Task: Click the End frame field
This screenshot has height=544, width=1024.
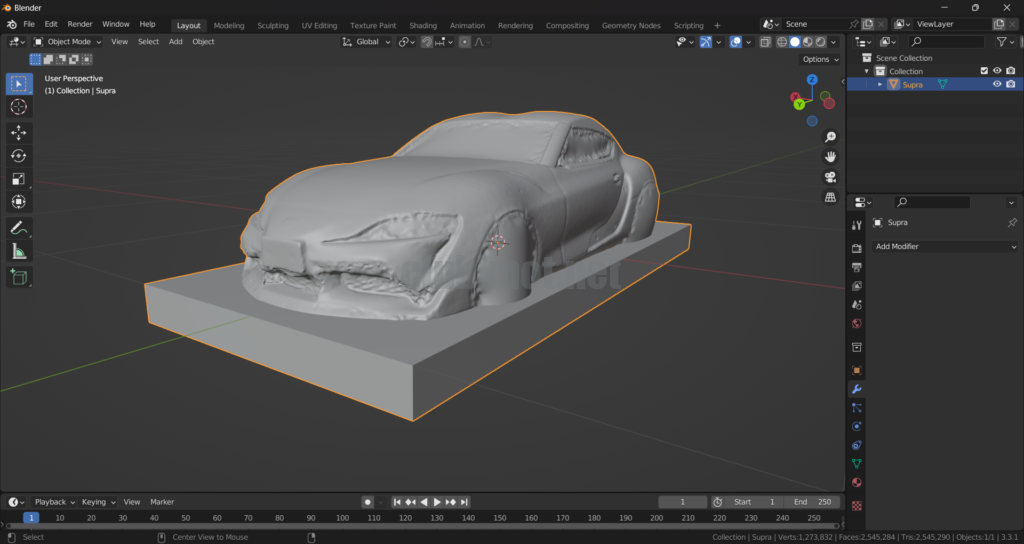Action: pyautogui.click(x=812, y=502)
